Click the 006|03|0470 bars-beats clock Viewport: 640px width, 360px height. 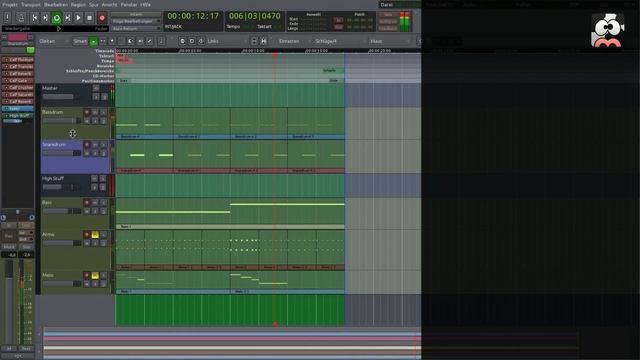(254, 16)
